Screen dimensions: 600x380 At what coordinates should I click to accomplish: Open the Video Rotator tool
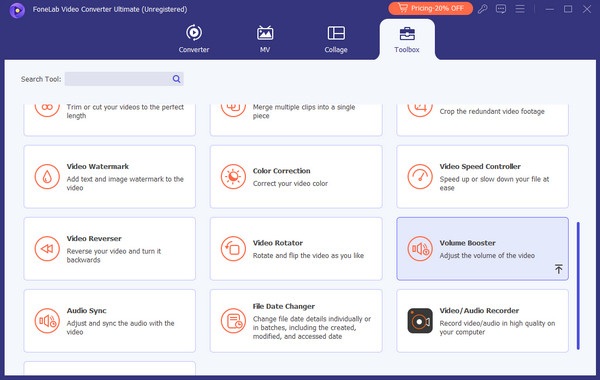tap(296, 249)
